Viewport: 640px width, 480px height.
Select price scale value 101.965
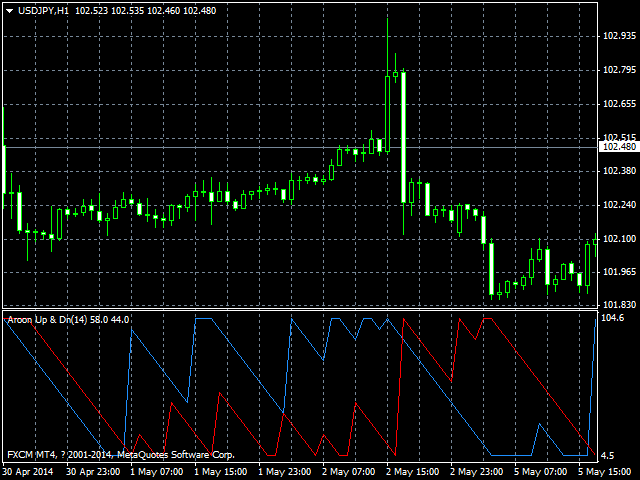(619, 272)
